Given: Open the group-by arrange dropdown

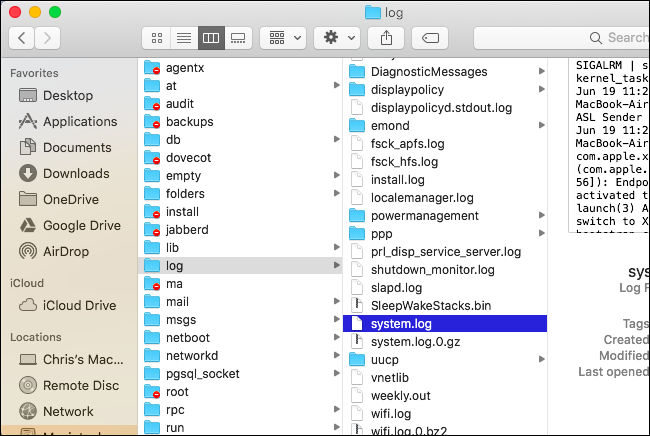Looking at the screenshot, I should coord(283,38).
